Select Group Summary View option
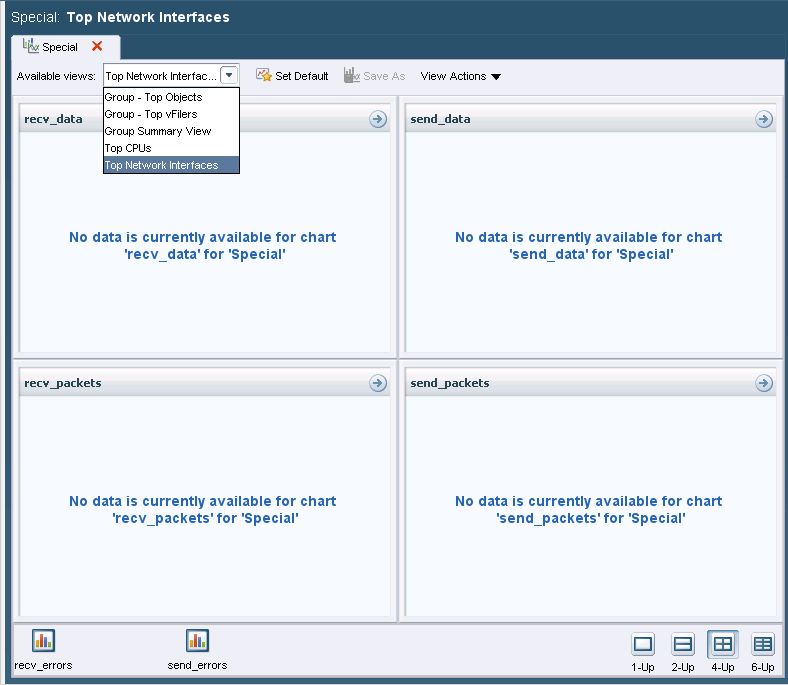 point(171,131)
